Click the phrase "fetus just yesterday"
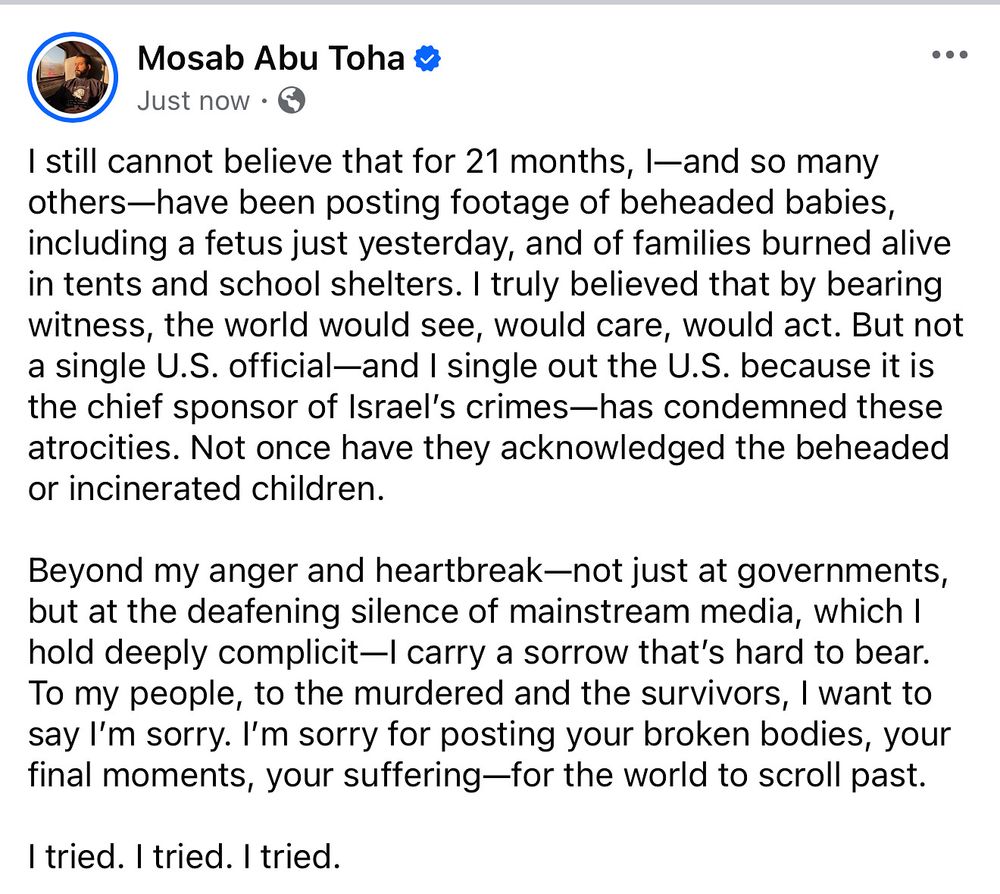The image size is (1000, 894). (x=359, y=243)
